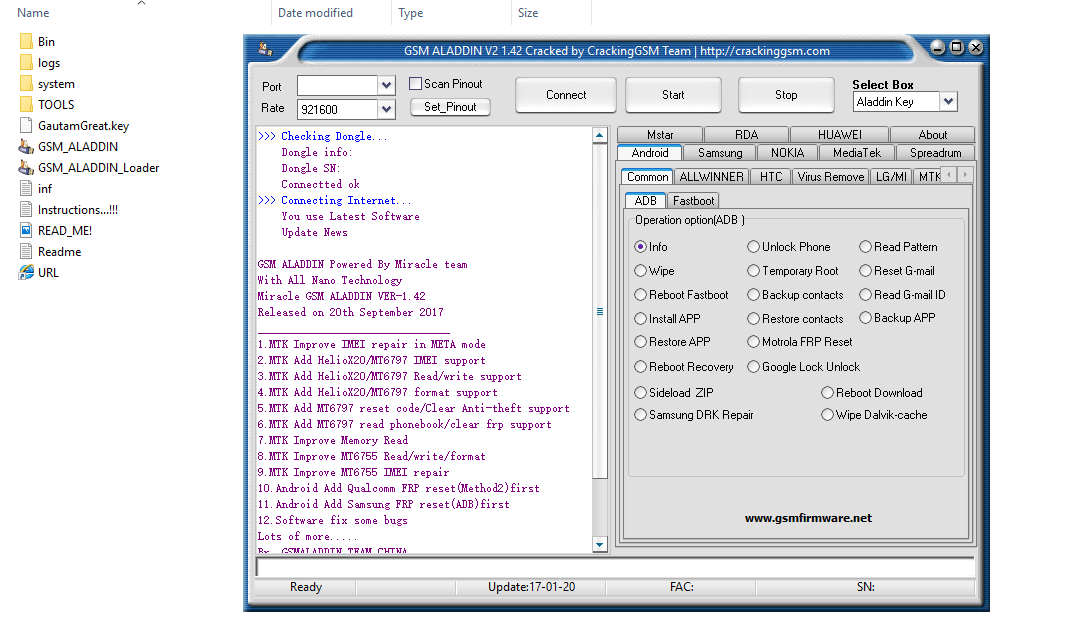Minimize the GSM Aladdin window
This screenshot has width=1083, height=624.
click(937, 47)
